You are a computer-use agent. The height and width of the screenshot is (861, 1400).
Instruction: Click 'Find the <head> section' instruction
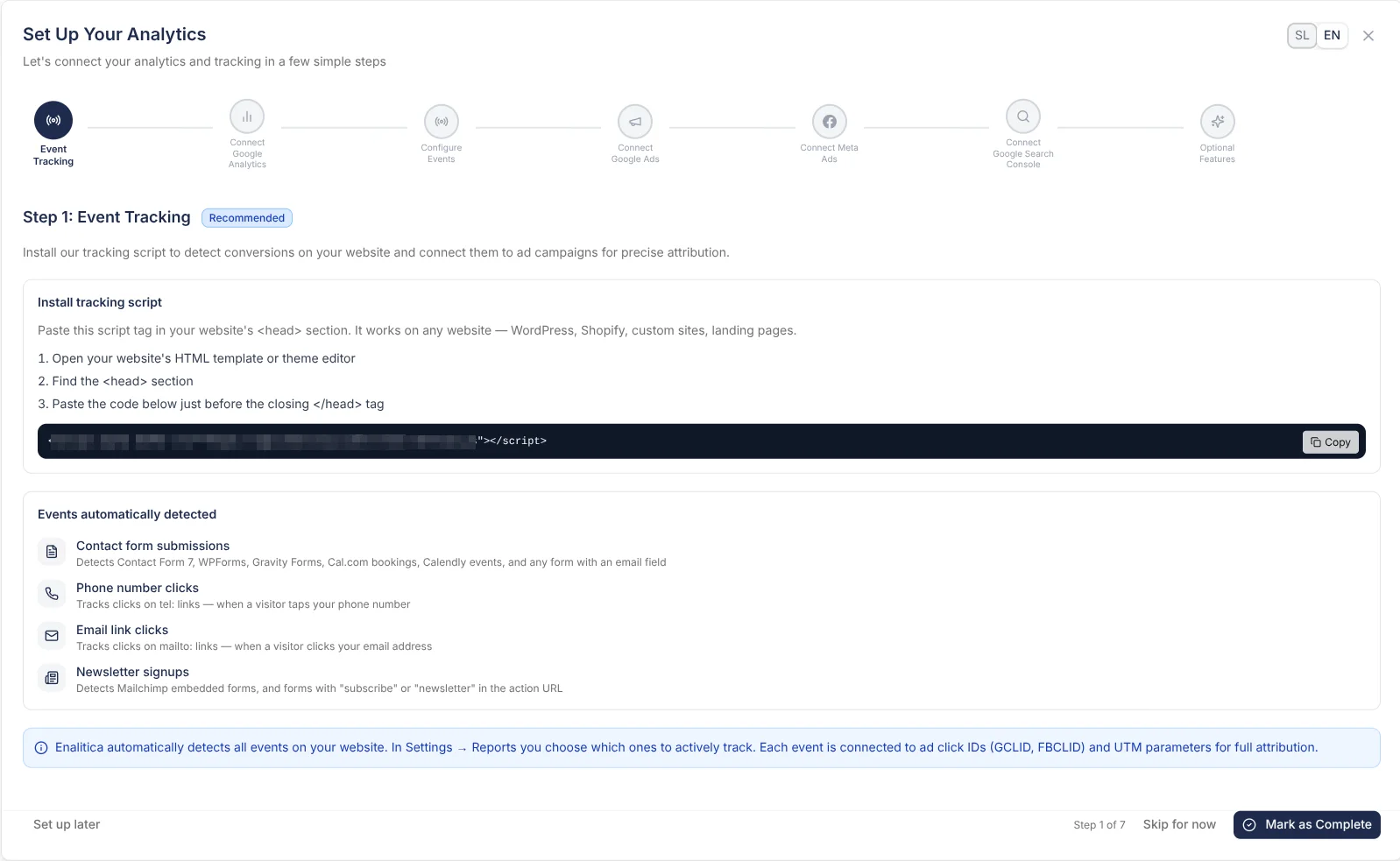click(116, 381)
